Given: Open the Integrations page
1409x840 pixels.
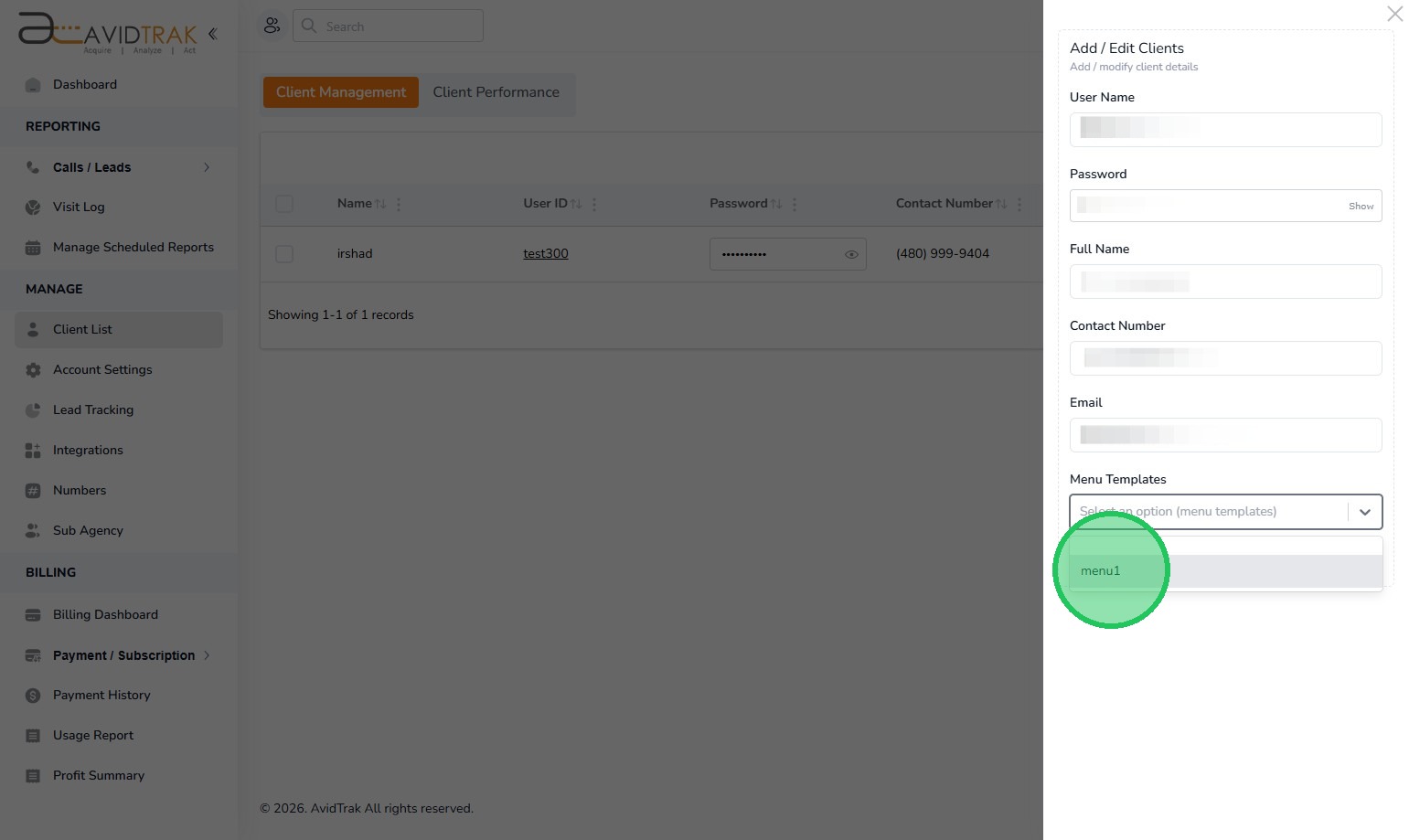Looking at the screenshot, I should (x=88, y=450).
